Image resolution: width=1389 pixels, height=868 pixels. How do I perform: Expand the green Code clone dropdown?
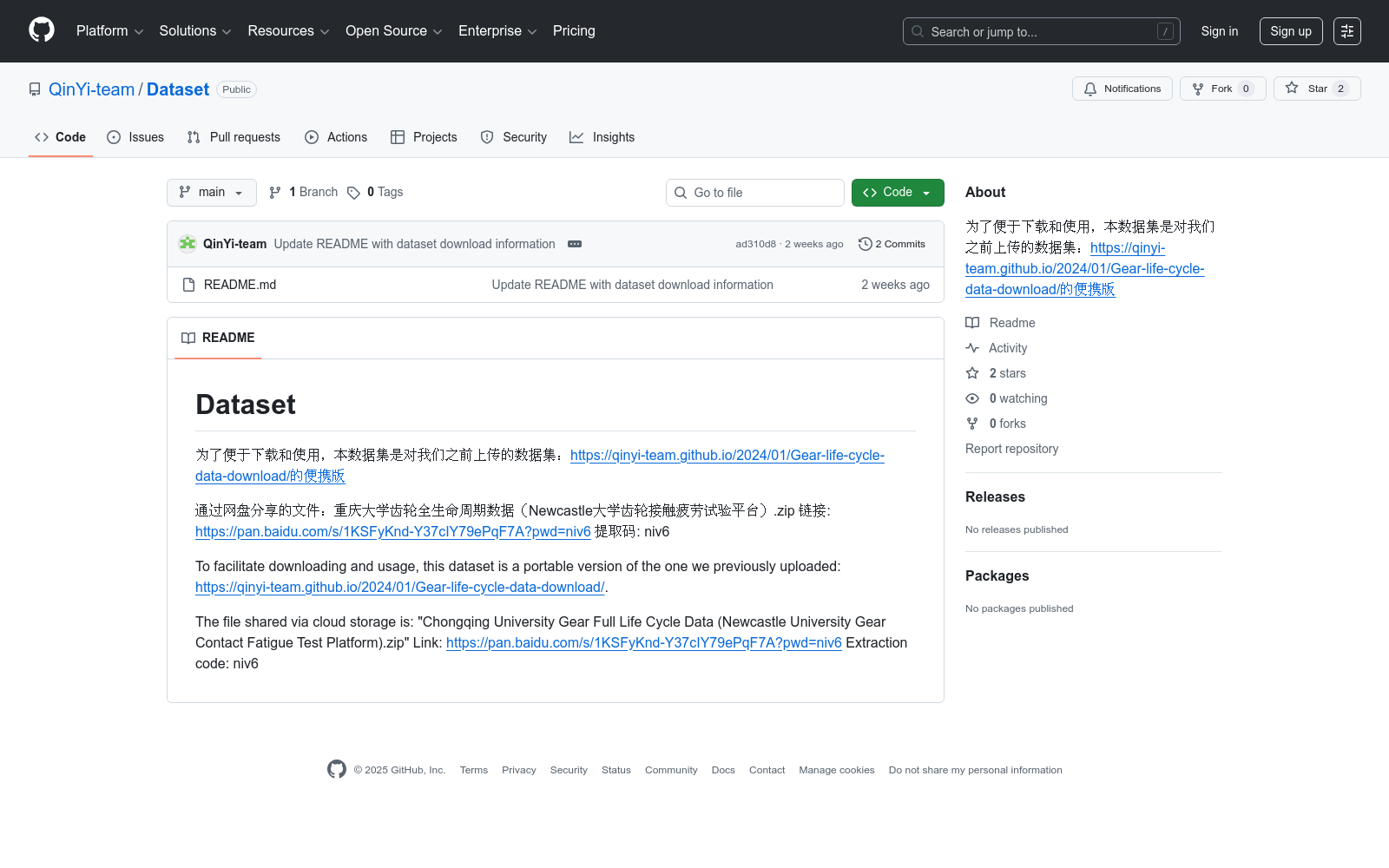(898, 193)
